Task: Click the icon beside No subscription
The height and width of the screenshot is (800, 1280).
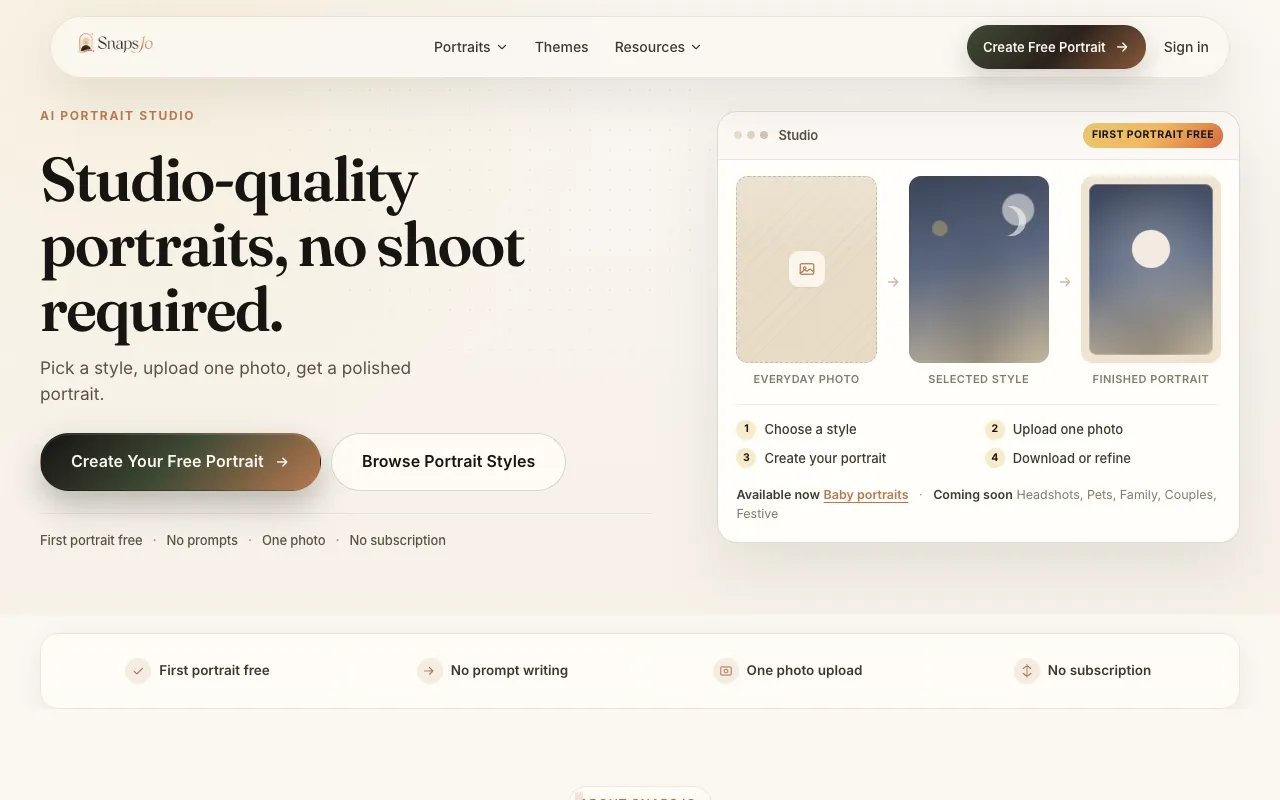Action: click(1026, 671)
